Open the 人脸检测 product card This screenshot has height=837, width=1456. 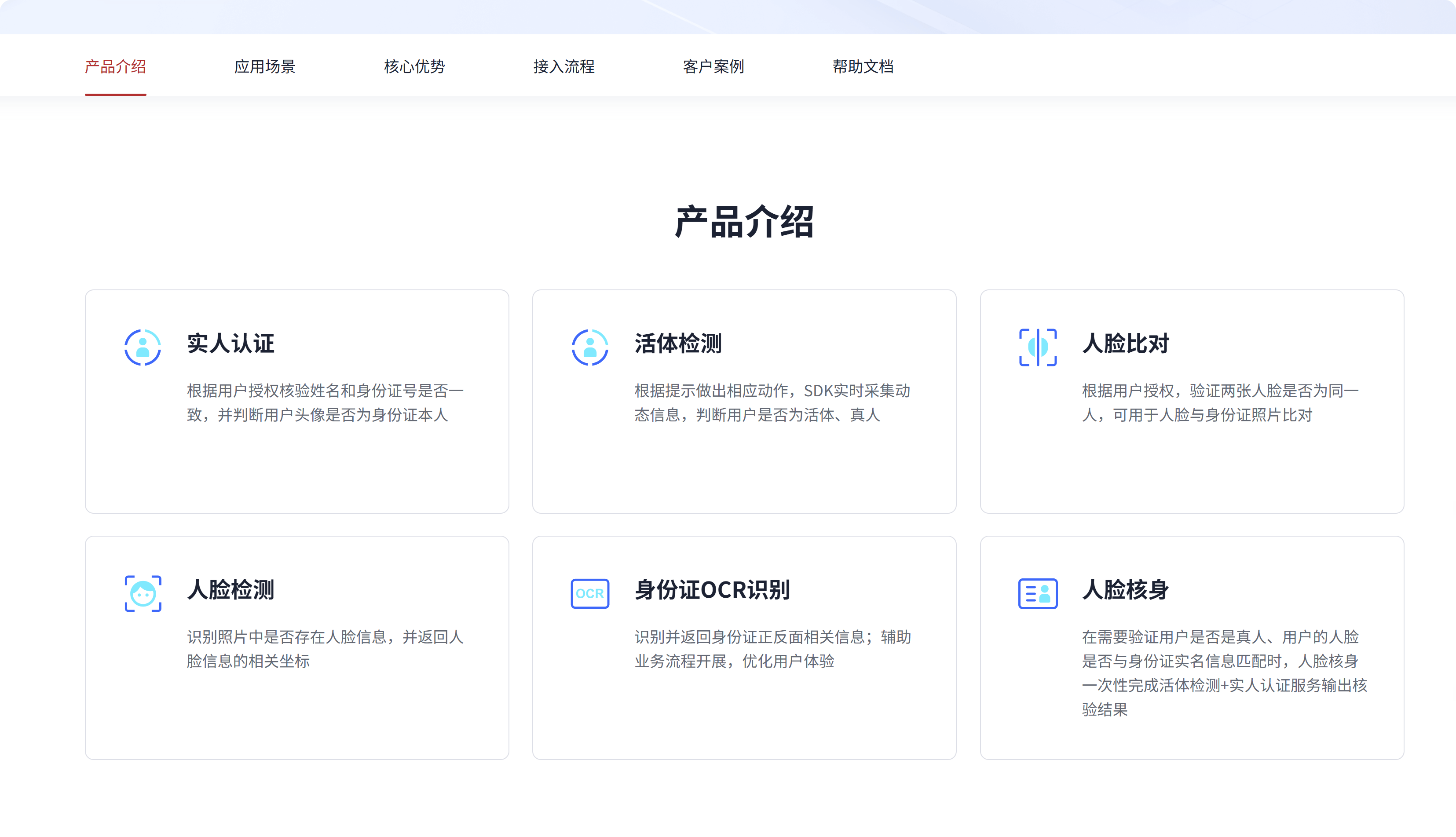click(x=296, y=648)
